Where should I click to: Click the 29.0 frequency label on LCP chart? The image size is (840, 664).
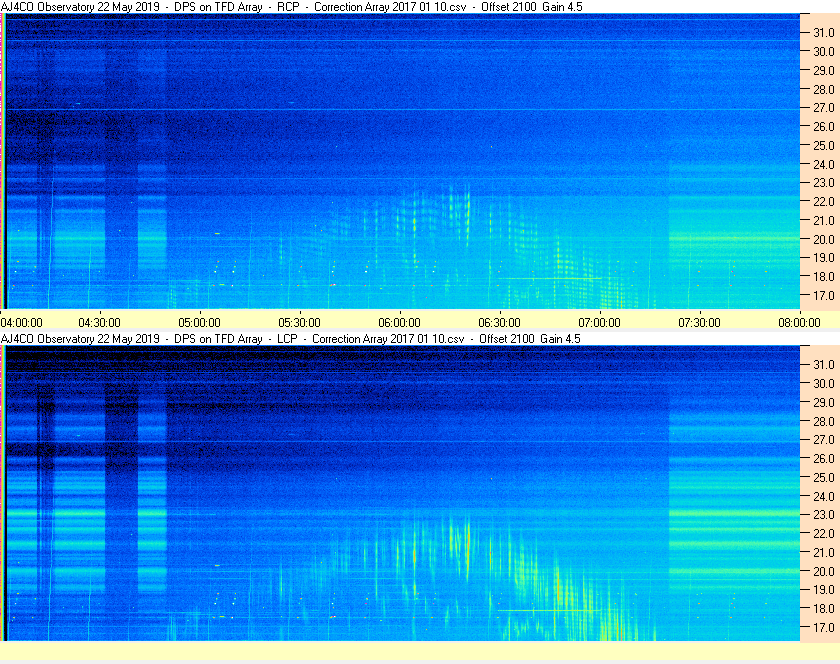824,402
